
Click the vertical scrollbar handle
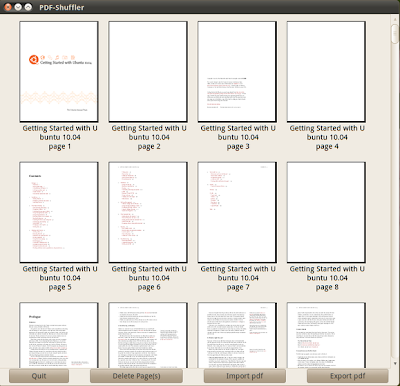[x=394, y=34]
